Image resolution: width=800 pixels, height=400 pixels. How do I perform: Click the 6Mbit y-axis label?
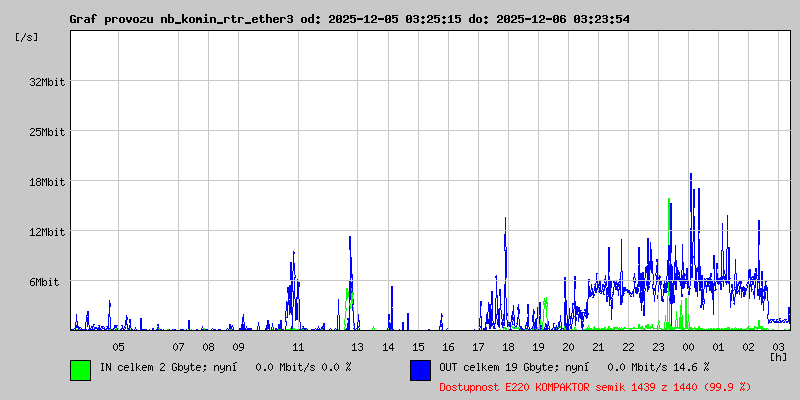[44, 282]
